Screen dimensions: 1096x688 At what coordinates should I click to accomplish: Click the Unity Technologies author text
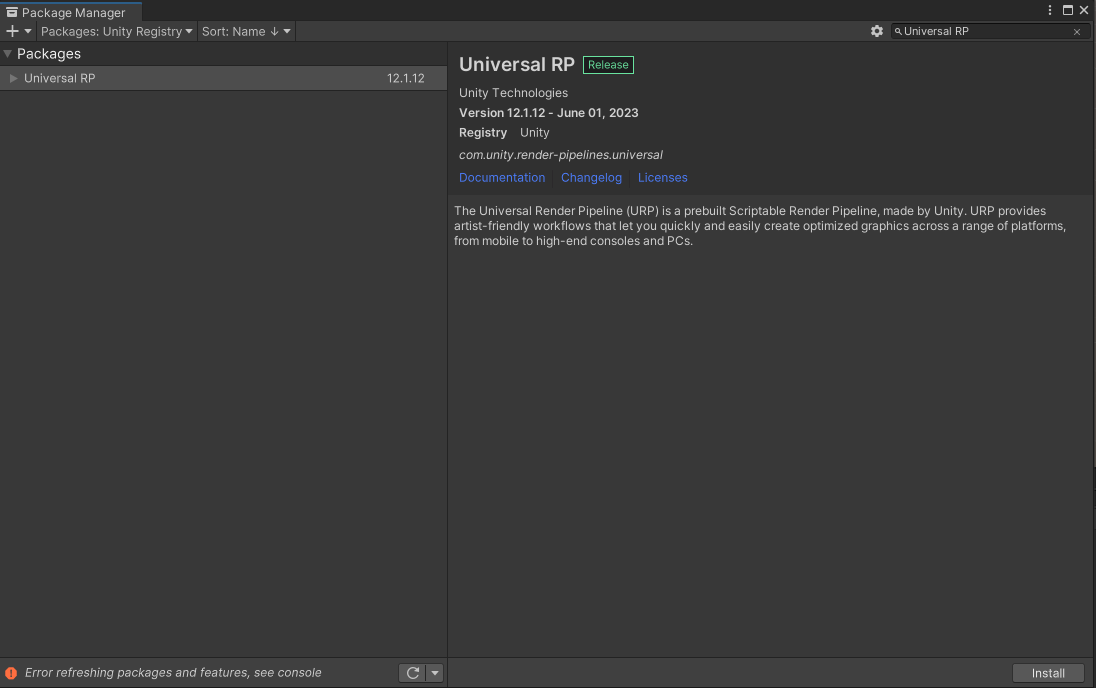click(x=513, y=93)
